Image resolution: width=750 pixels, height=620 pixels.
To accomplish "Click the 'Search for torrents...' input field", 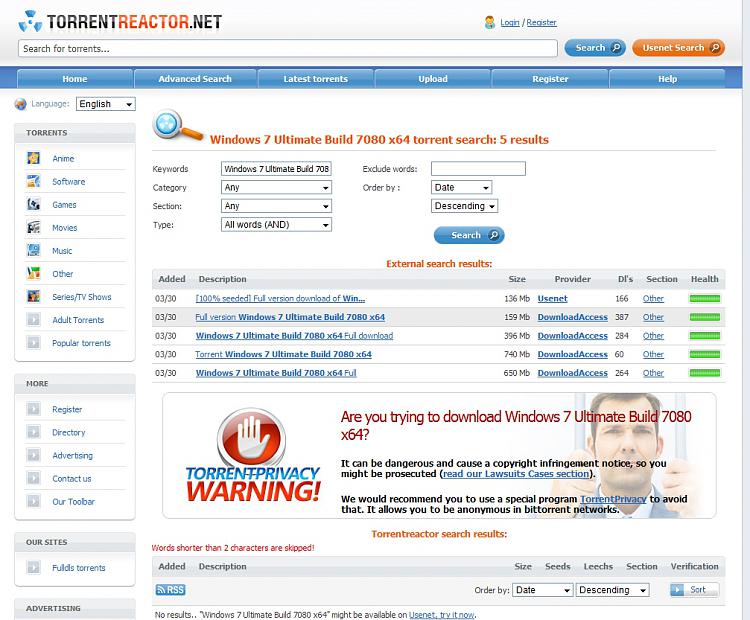I will (x=288, y=48).
